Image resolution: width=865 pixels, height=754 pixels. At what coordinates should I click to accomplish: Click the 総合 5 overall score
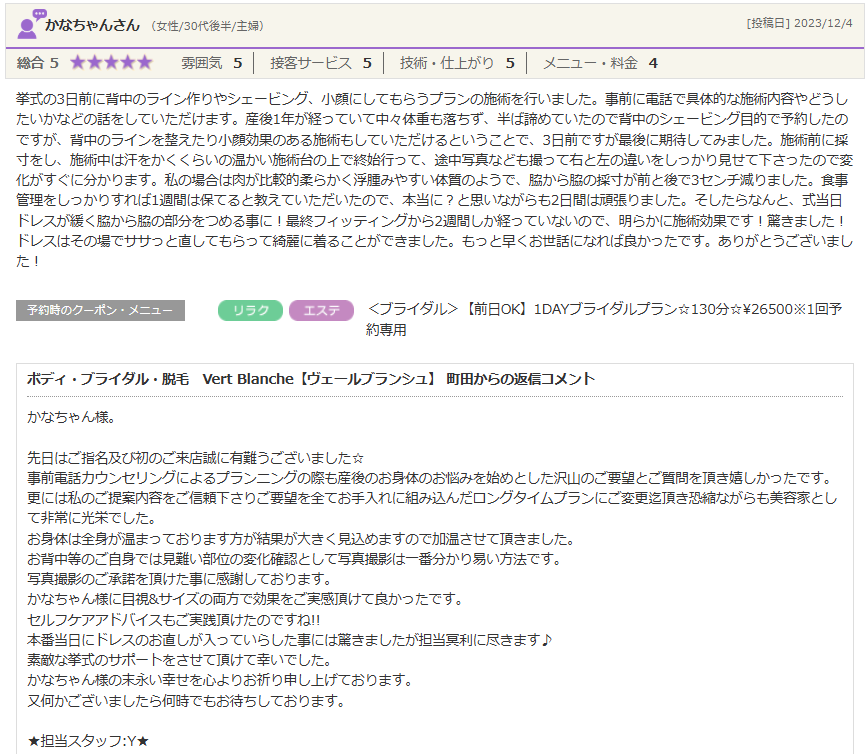pos(38,63)
